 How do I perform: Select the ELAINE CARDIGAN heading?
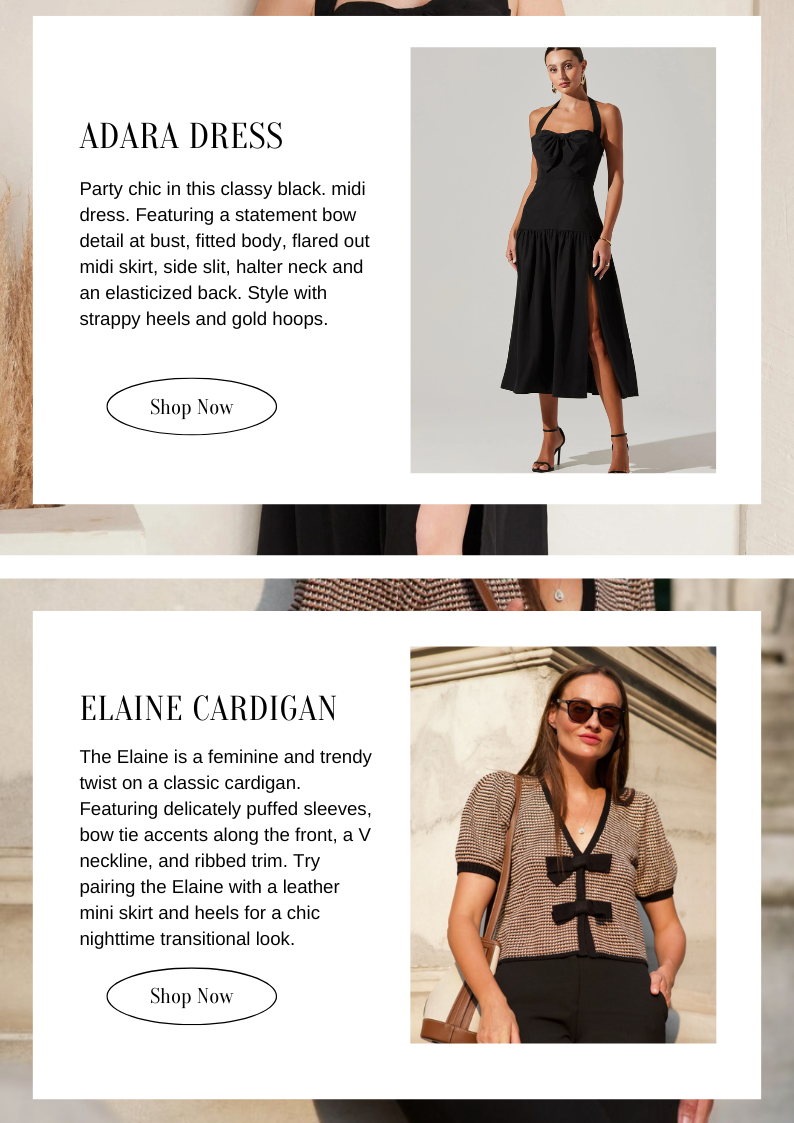(x=208, y=708)
